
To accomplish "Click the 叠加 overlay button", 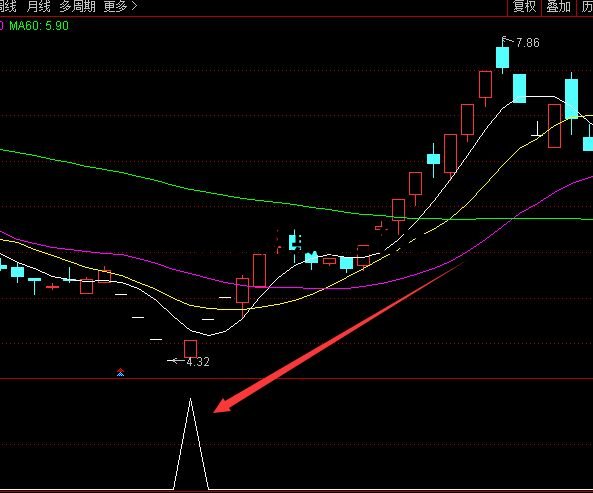I will click(x=559, y=7).
